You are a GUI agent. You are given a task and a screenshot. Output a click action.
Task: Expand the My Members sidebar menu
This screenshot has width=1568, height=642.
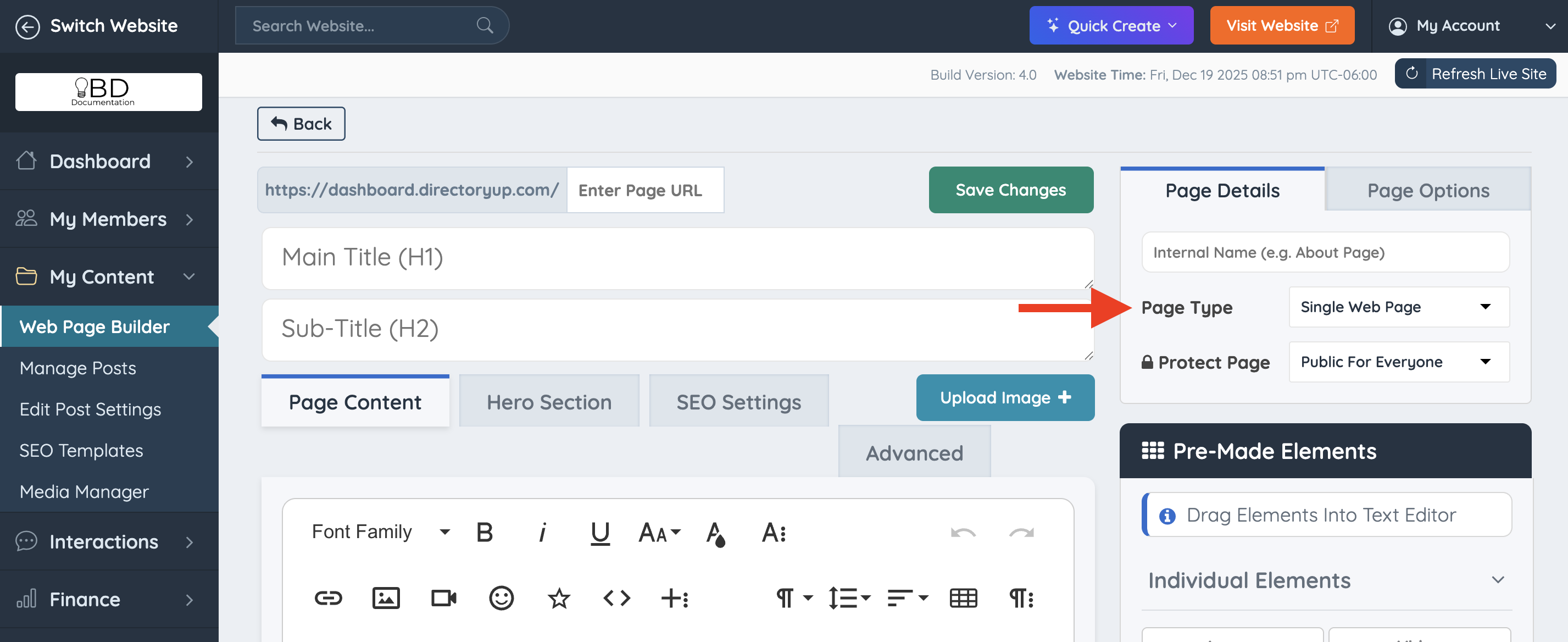pos(108,219)
